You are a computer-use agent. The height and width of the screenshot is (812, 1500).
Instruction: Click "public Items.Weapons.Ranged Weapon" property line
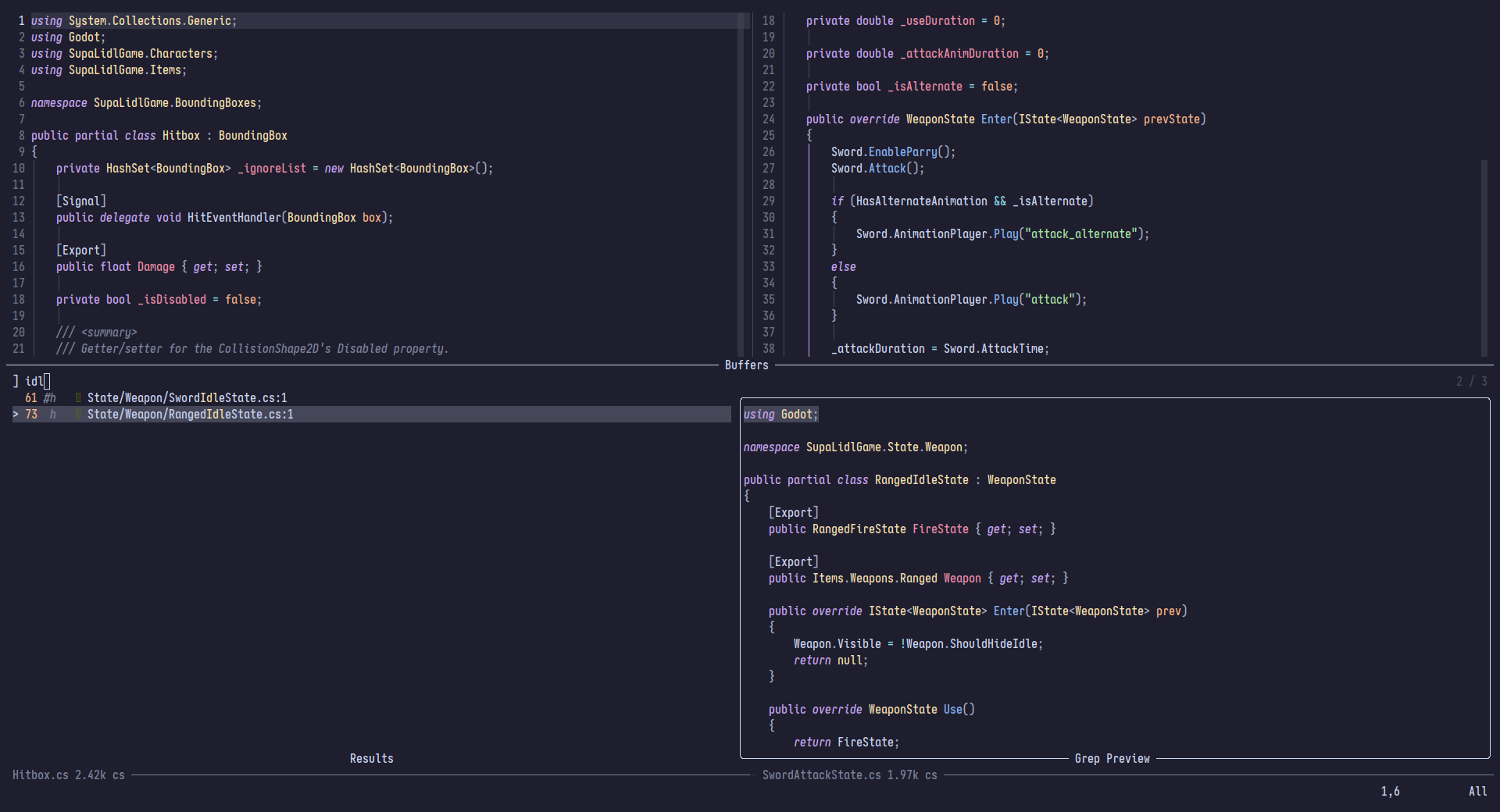tap(919, 579)
